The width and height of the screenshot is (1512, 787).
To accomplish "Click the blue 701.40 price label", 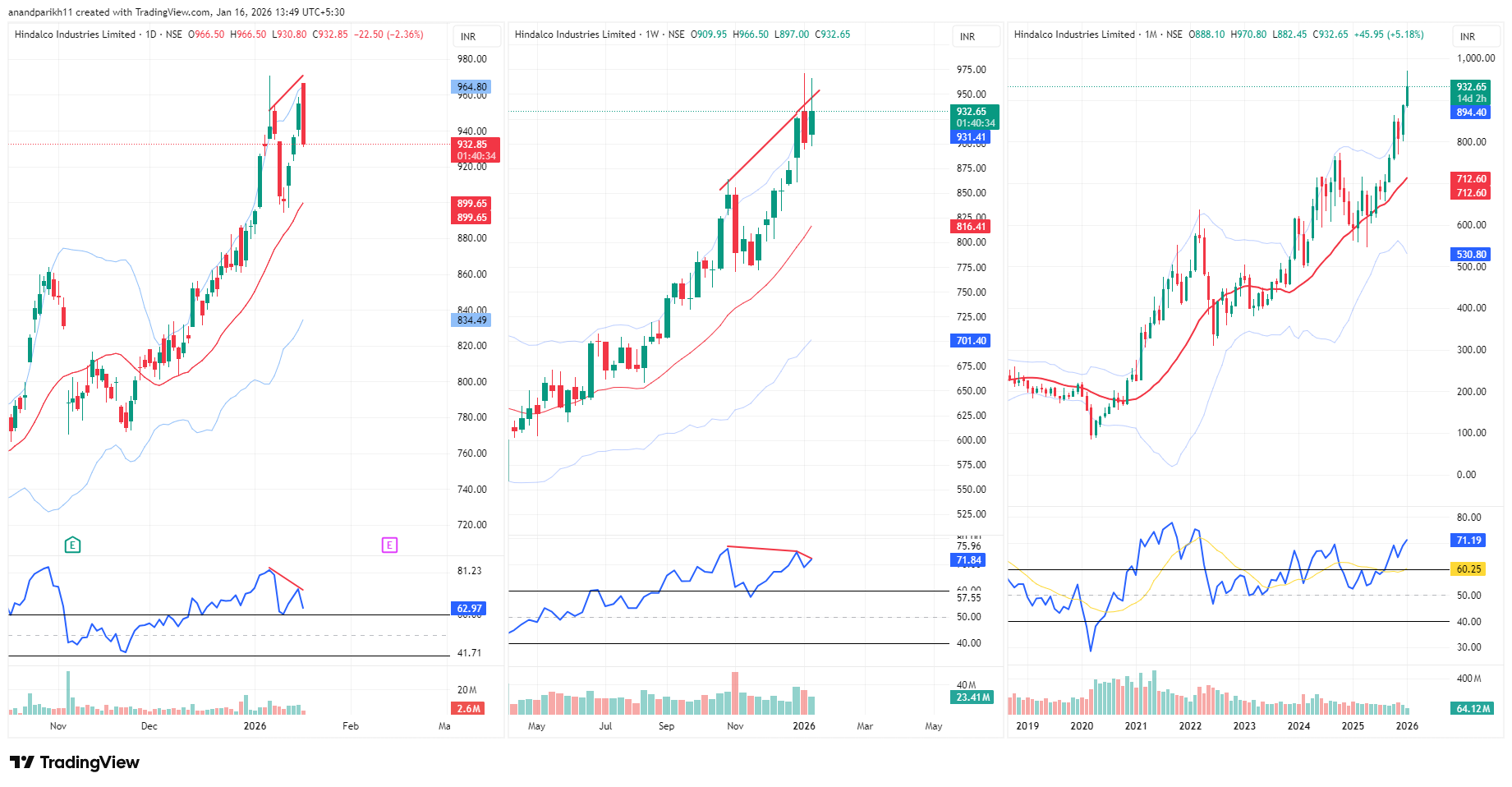I will click(x=970, y=341).
